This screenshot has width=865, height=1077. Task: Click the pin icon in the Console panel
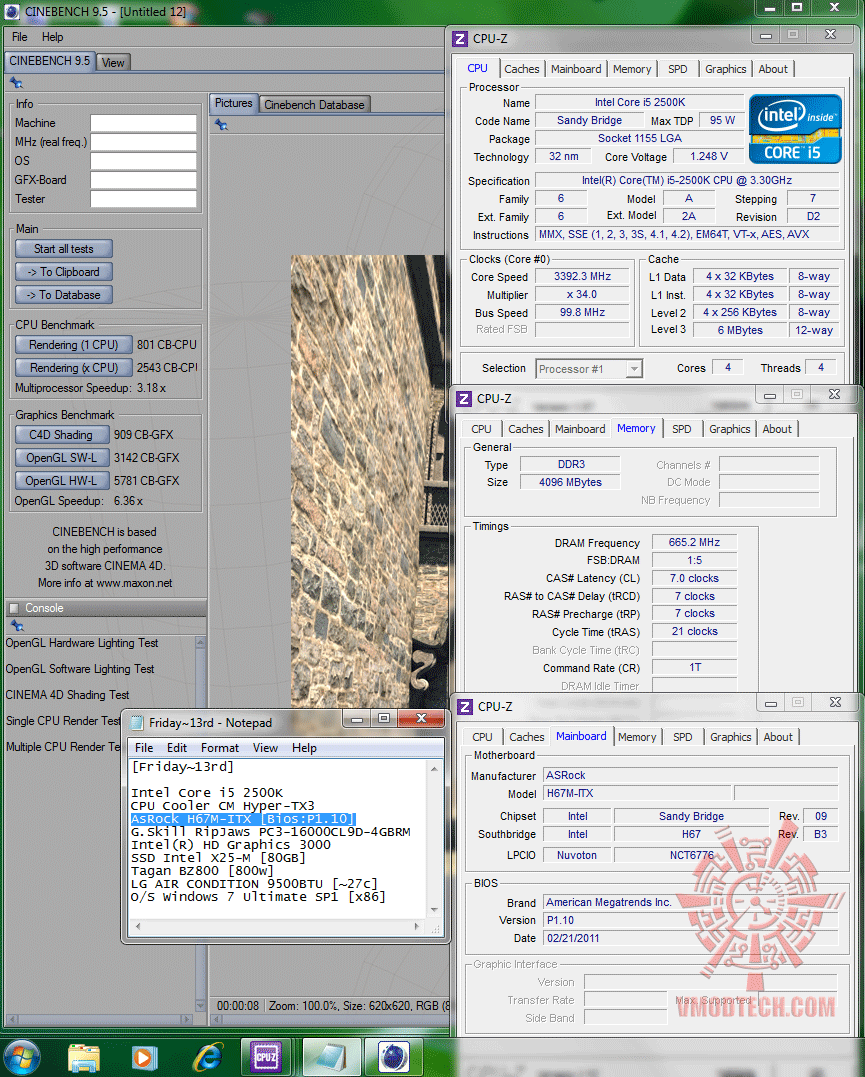pos(16,626)
